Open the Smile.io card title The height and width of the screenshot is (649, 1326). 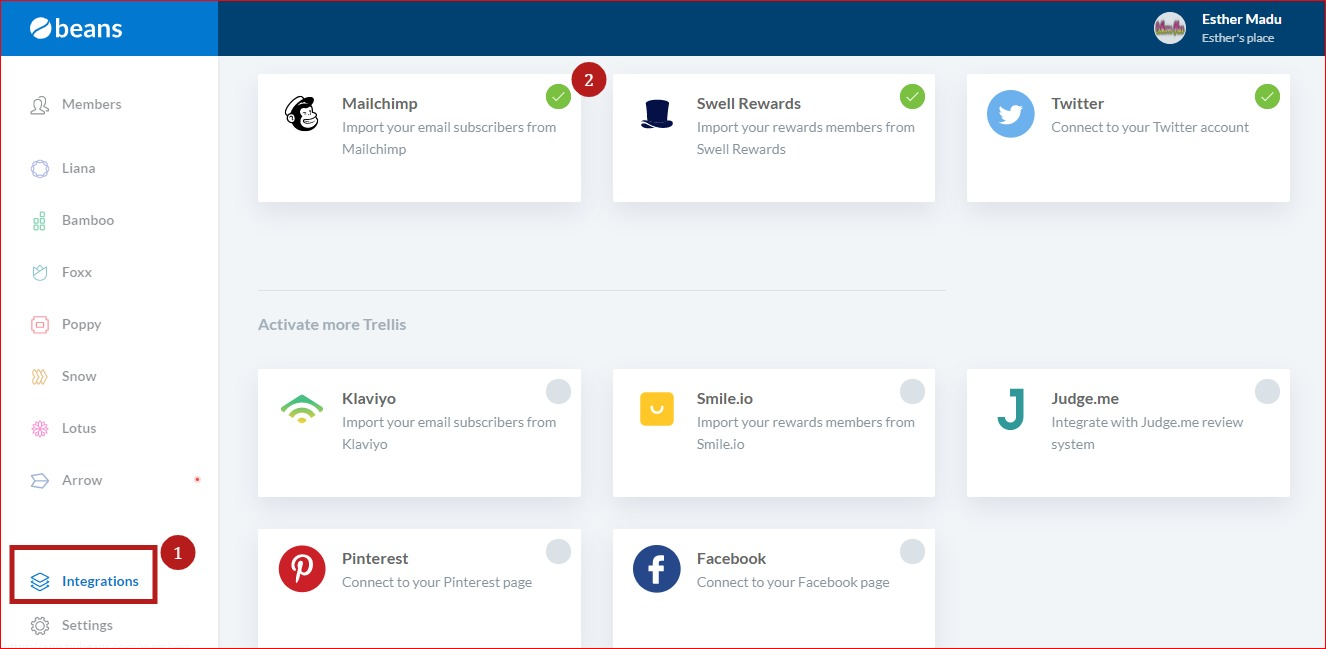tap(725, 398)
